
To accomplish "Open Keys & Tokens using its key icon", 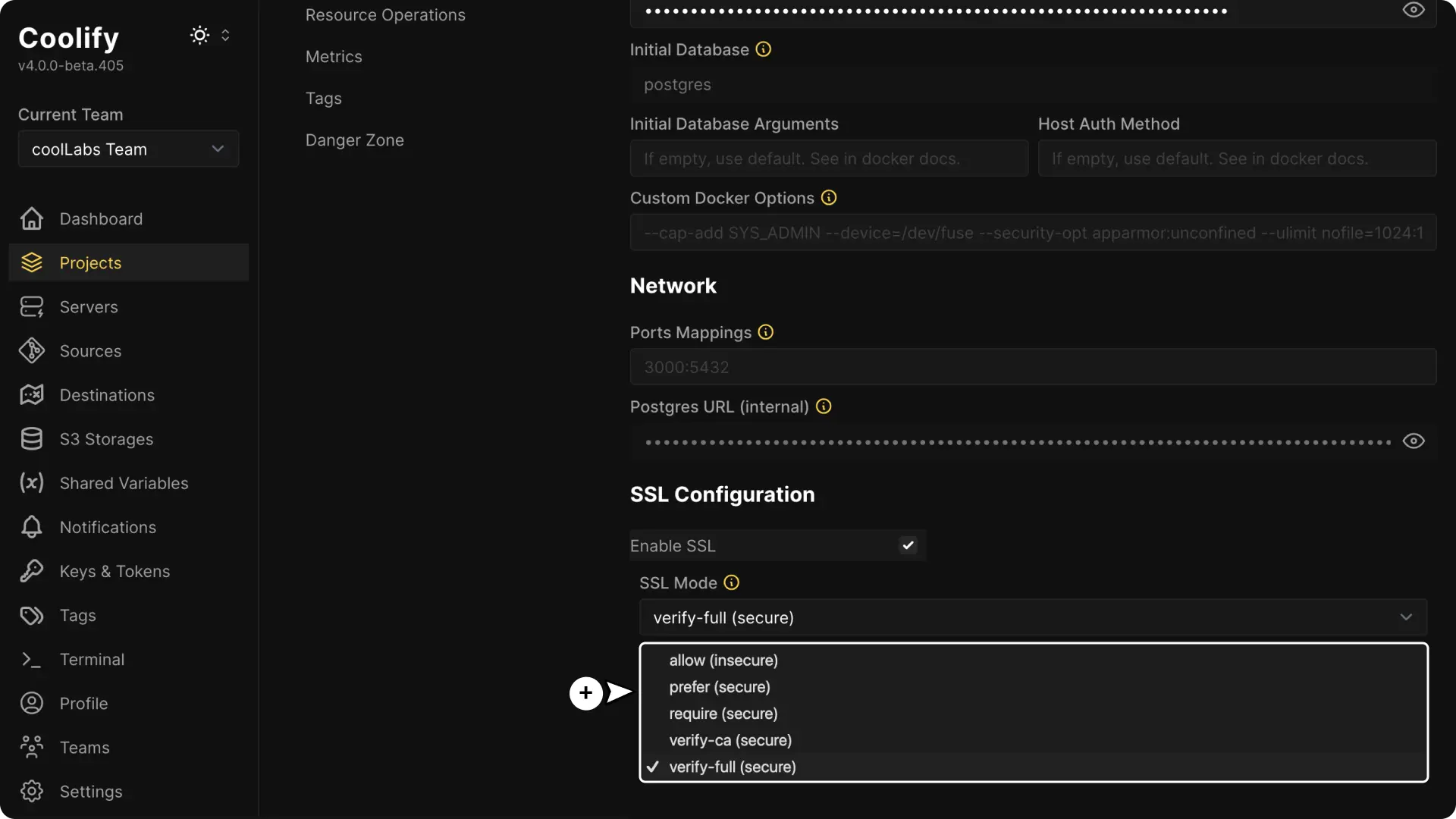I will [30, 571].
